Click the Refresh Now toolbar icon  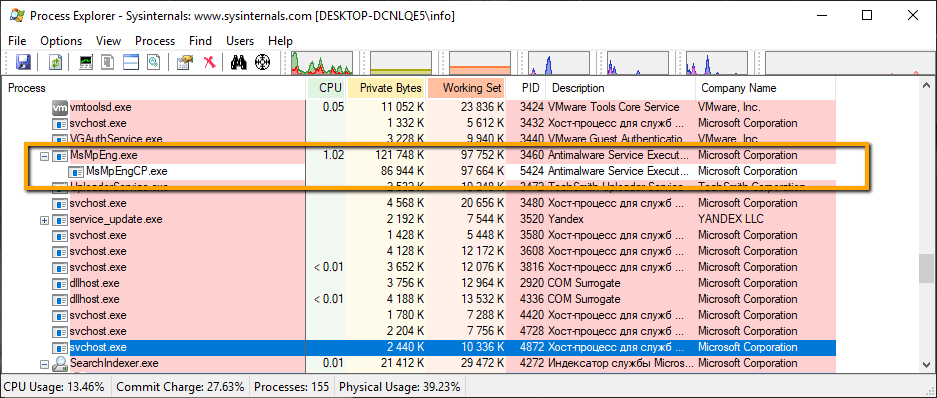pos(55,62)
